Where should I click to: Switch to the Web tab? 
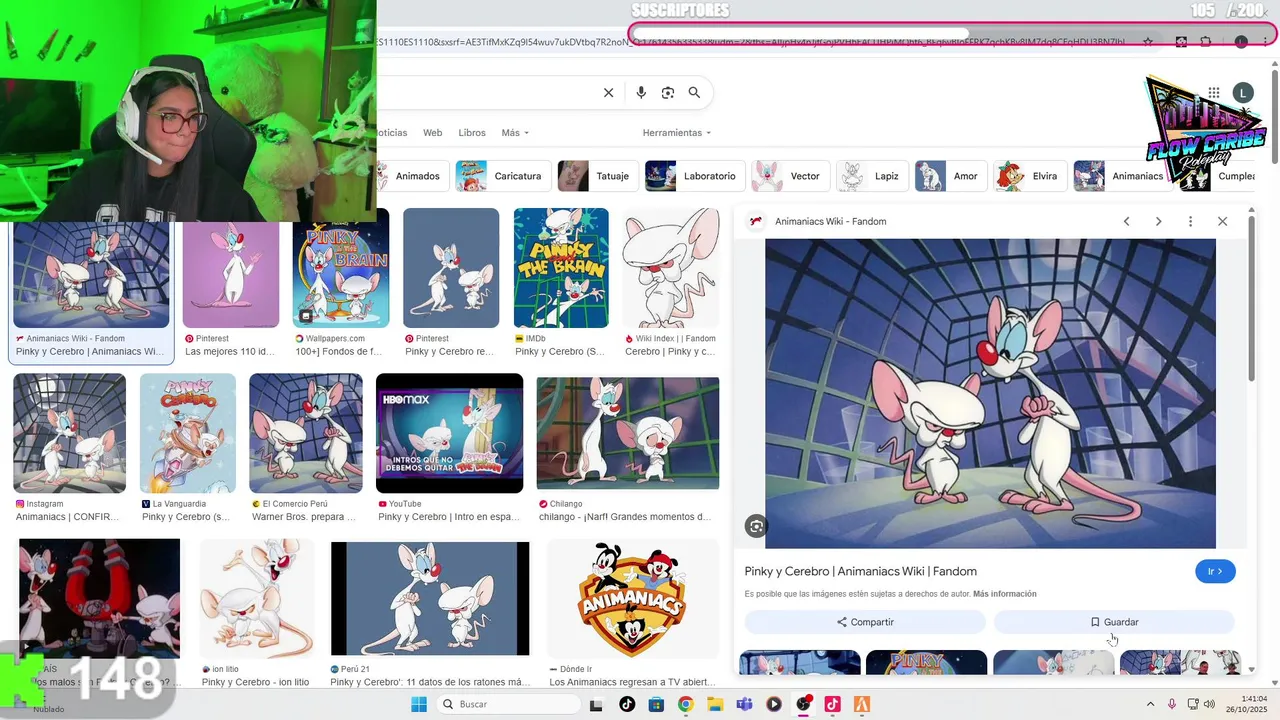coord(432,133)
